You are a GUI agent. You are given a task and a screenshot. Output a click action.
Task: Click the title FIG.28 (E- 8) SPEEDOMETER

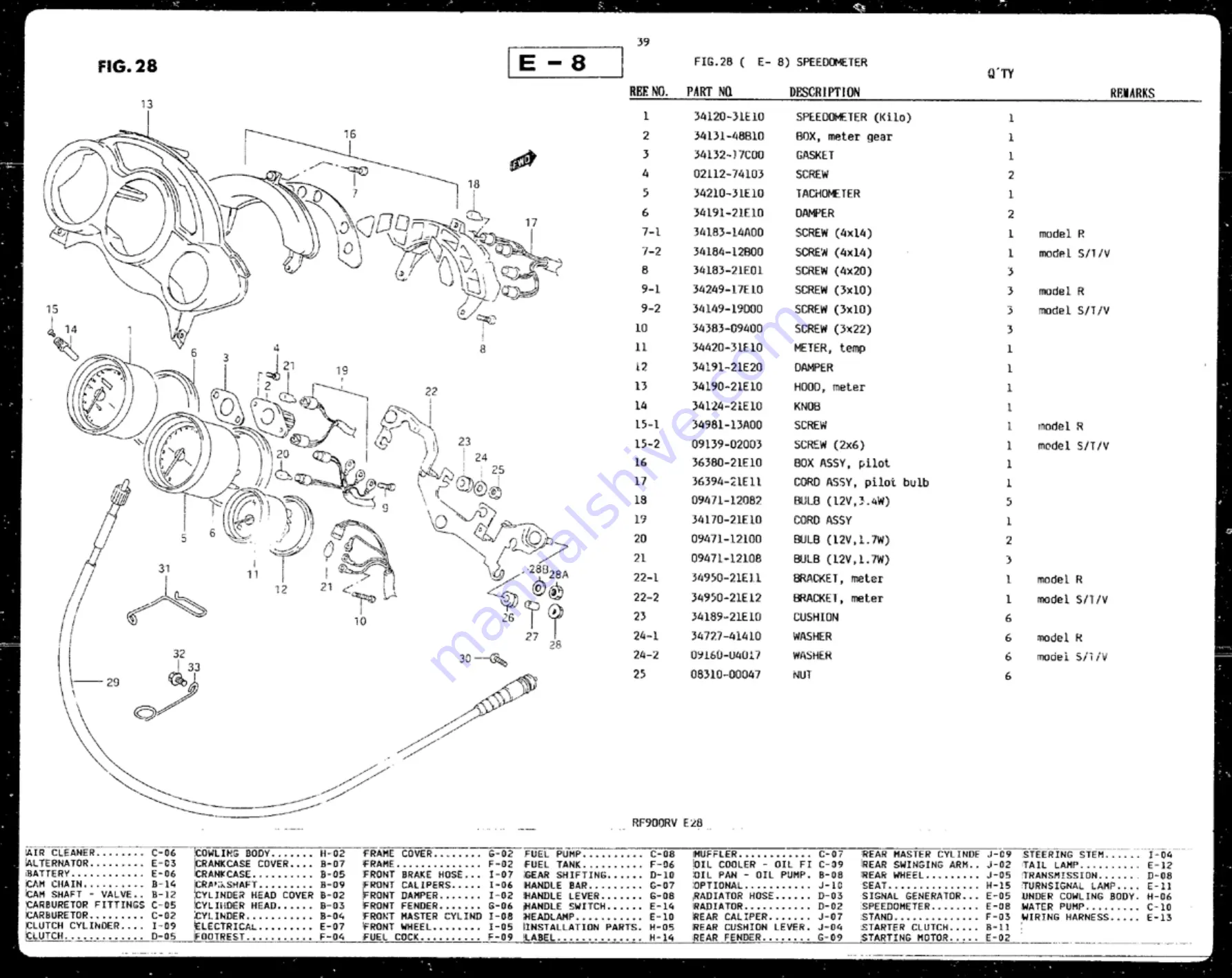pos(780,62)
